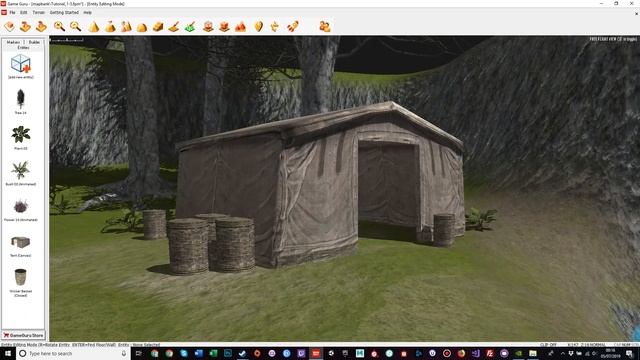Select the twin-peak terrain shaping tool
Image resolution: width=640 pixels, height=360 pixels.
126,27
